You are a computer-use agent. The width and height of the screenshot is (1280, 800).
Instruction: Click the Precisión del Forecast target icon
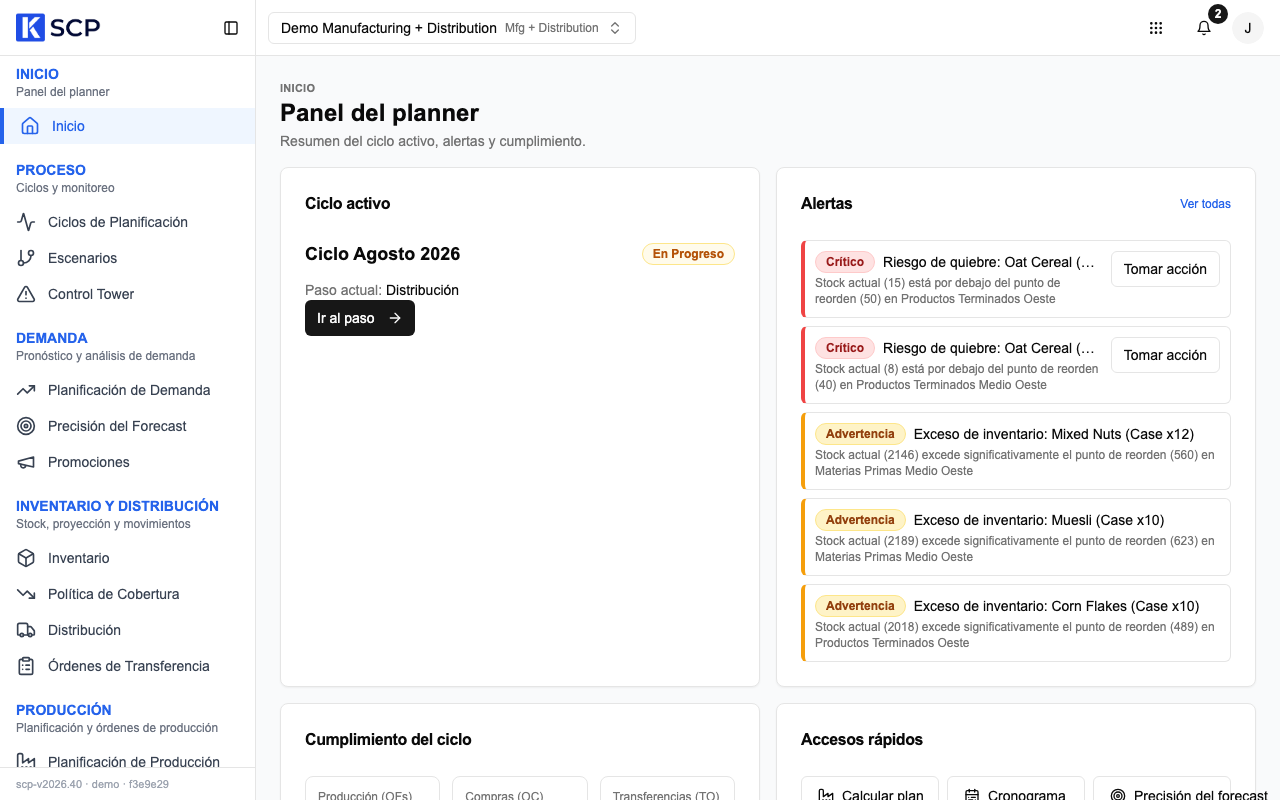[x=26, y=426]
